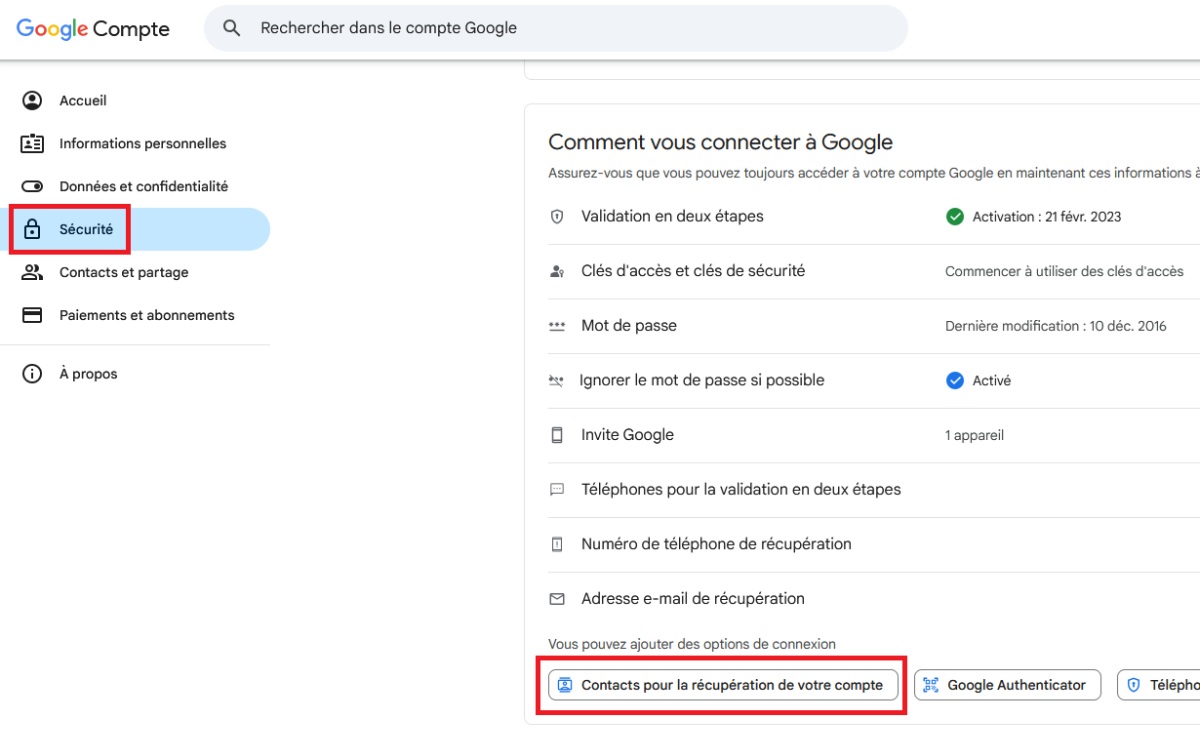Click the key icon beside Clés d'accès
1200x750 pixels.
(557, 270)
